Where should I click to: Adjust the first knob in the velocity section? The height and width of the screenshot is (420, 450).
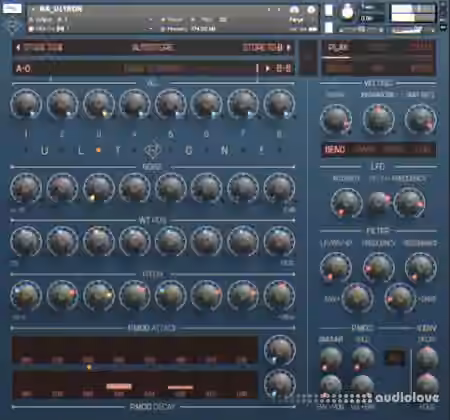point(336,119)
